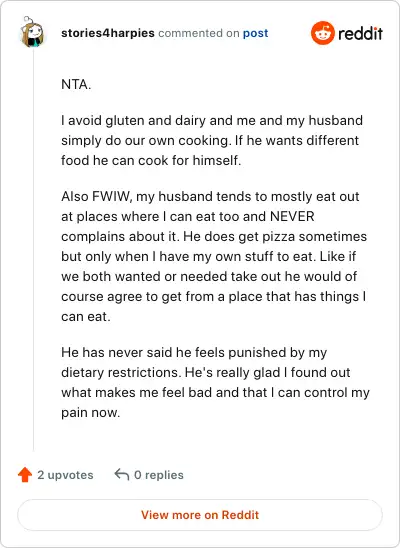Select the "View more on Reddit" button
This screenshot has width=400, height=548.
pos(200,515)
